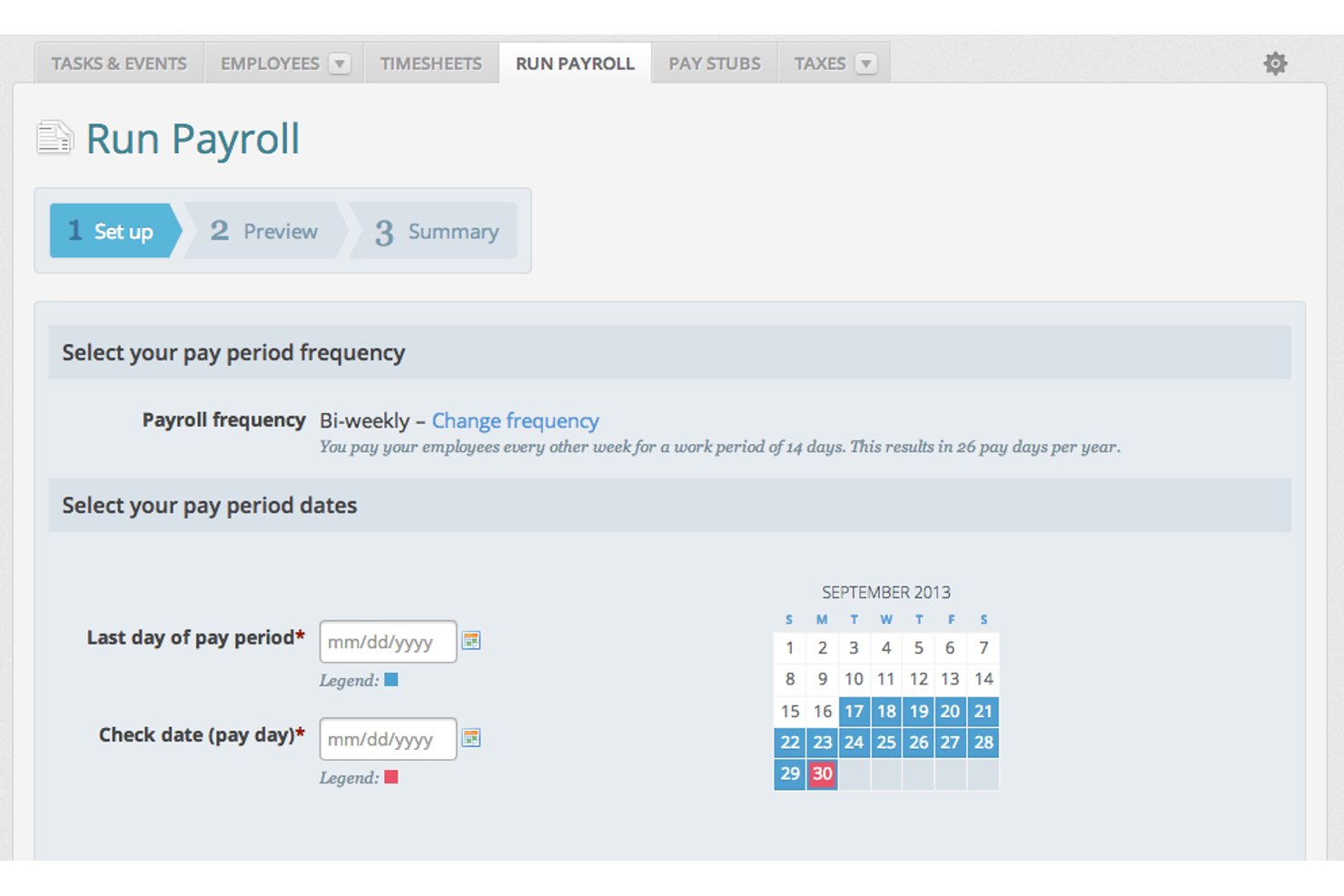1344x896 pixels.
Task: Pick September 4 on the calendar
Action: tap(886, 648)
